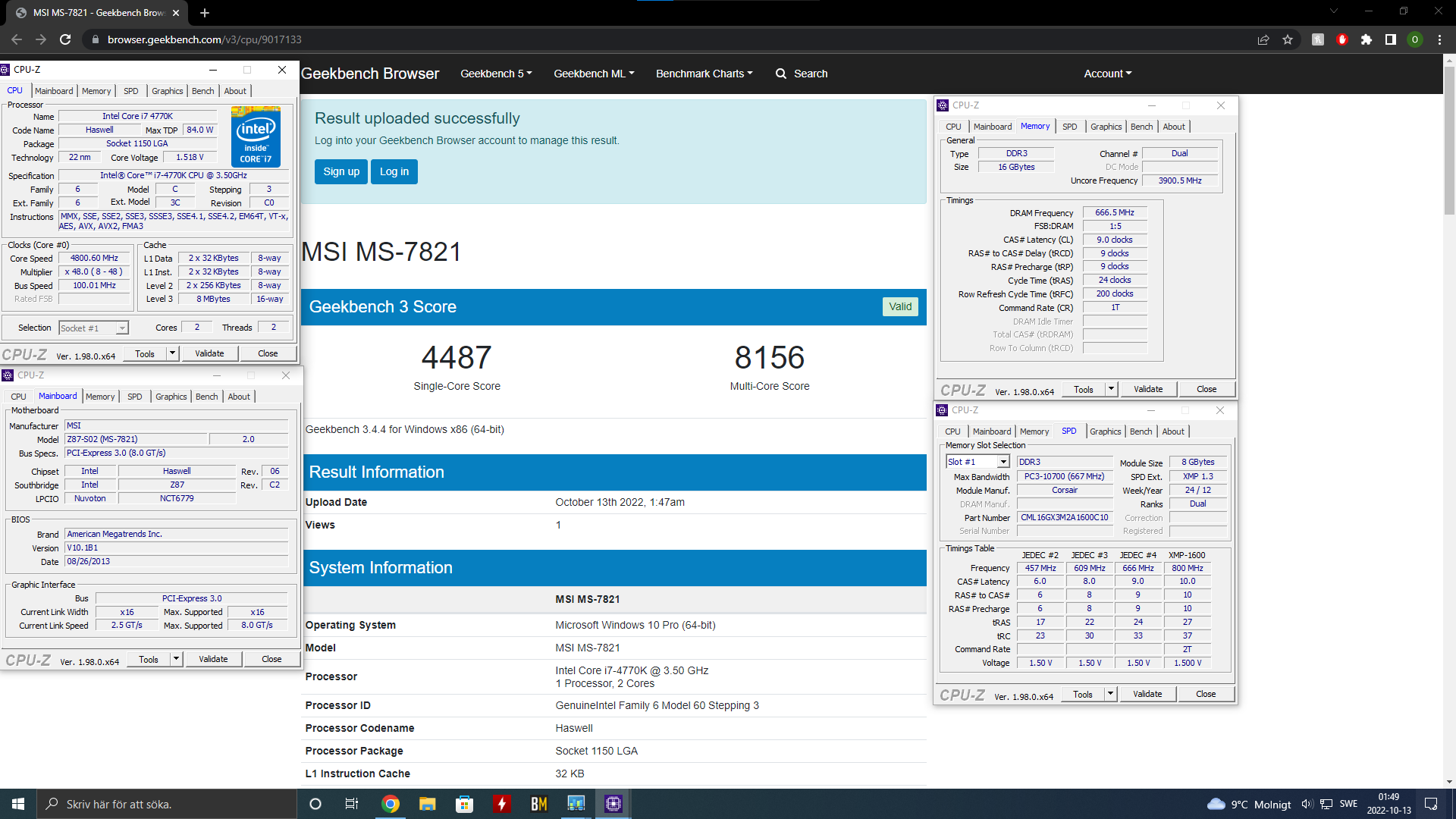Open the Chrome three-dot menu
Viewport: 1456px width, 819px height.
(1439, 39)
